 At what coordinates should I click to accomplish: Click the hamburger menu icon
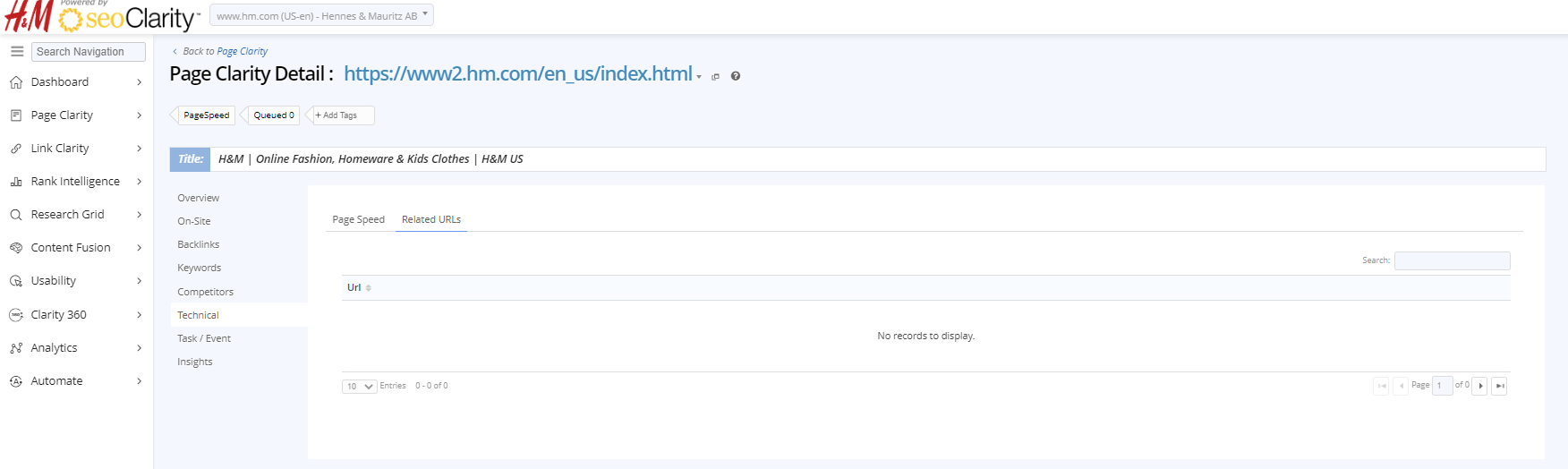16,52
